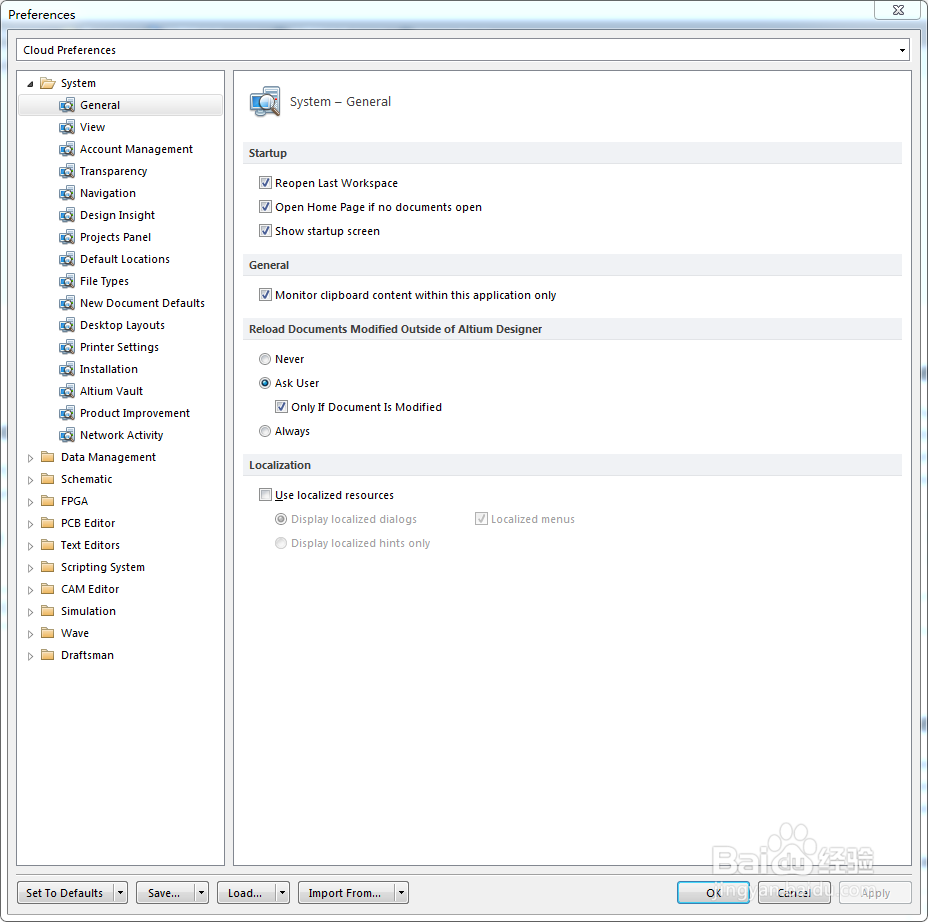Open Set To Defaults dropdown arrow

tap(120, 892)
